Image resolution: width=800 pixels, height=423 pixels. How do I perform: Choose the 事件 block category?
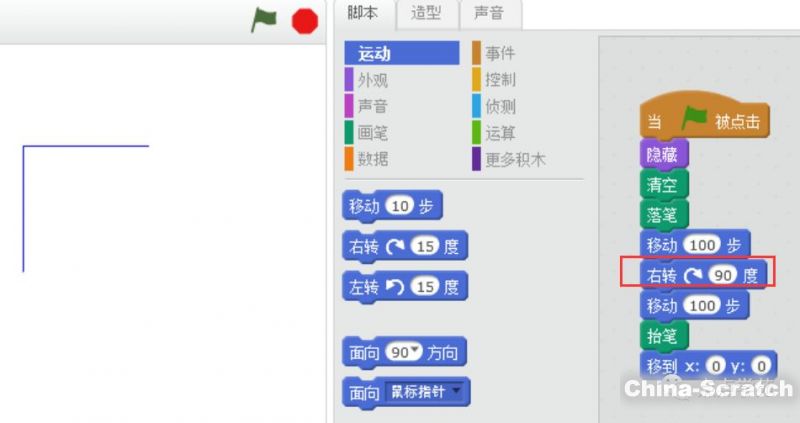[x=500, y=54]
